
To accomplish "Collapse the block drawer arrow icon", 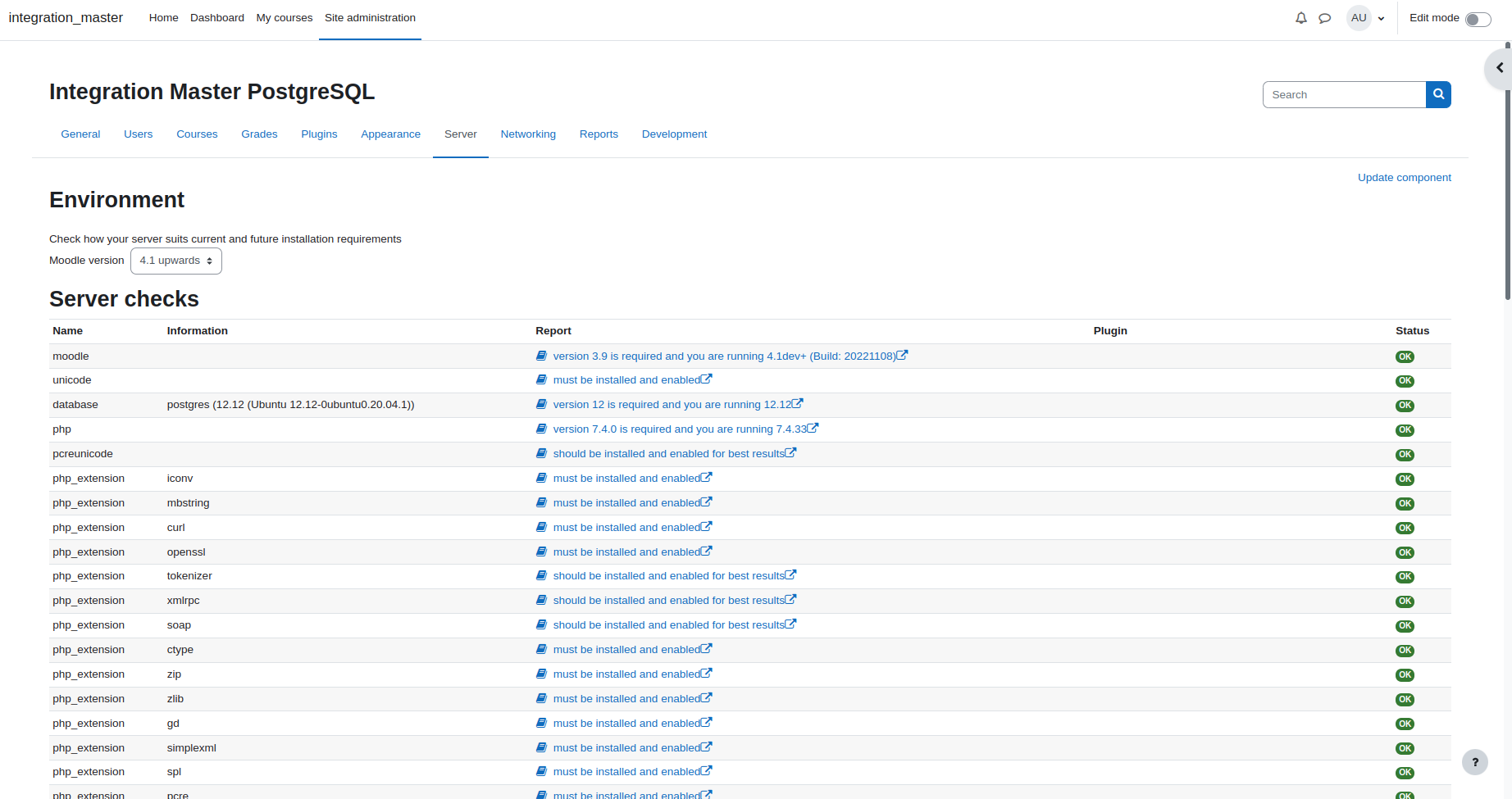I will (1500, 68).
